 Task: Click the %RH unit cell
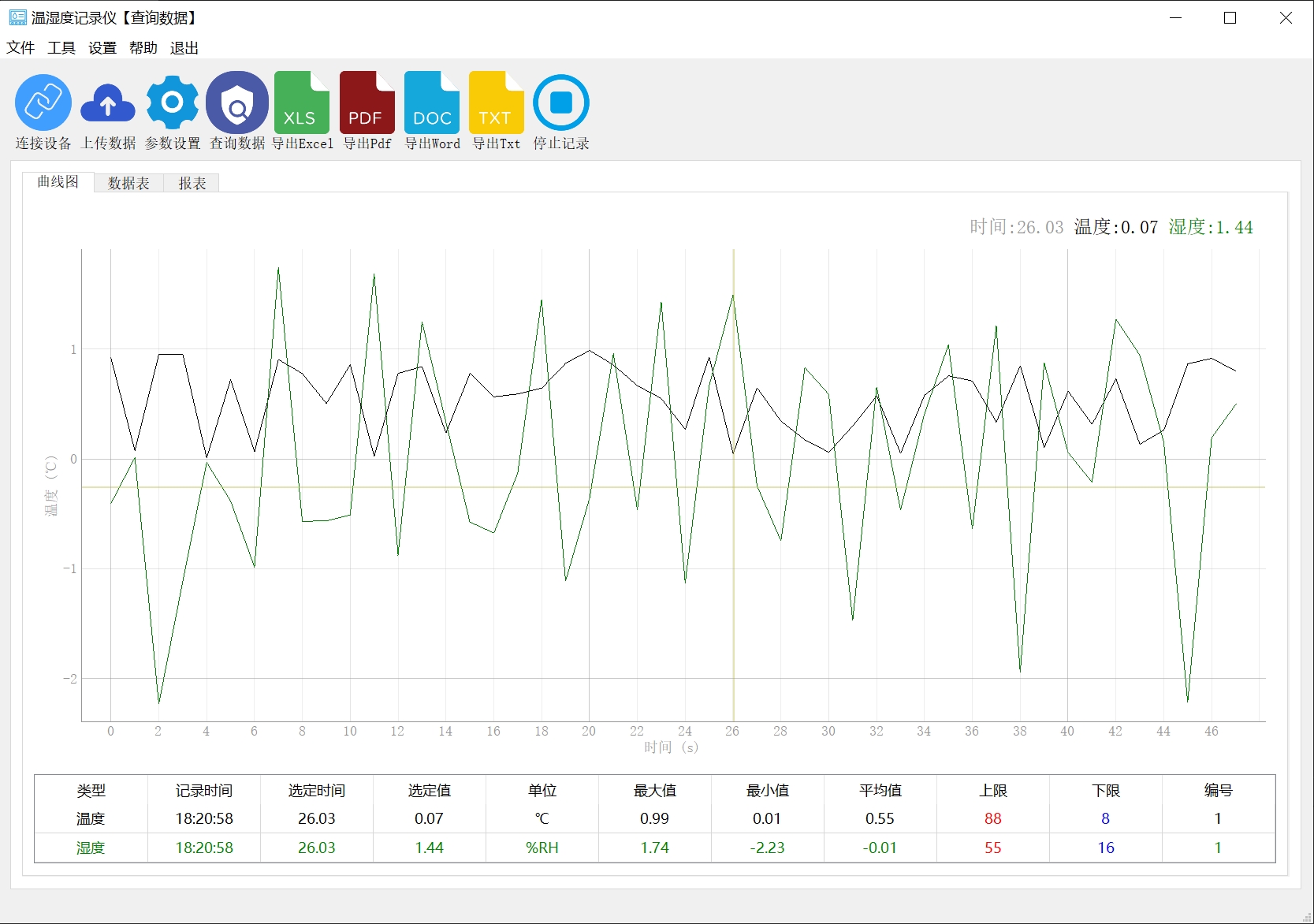click(542, 848)
